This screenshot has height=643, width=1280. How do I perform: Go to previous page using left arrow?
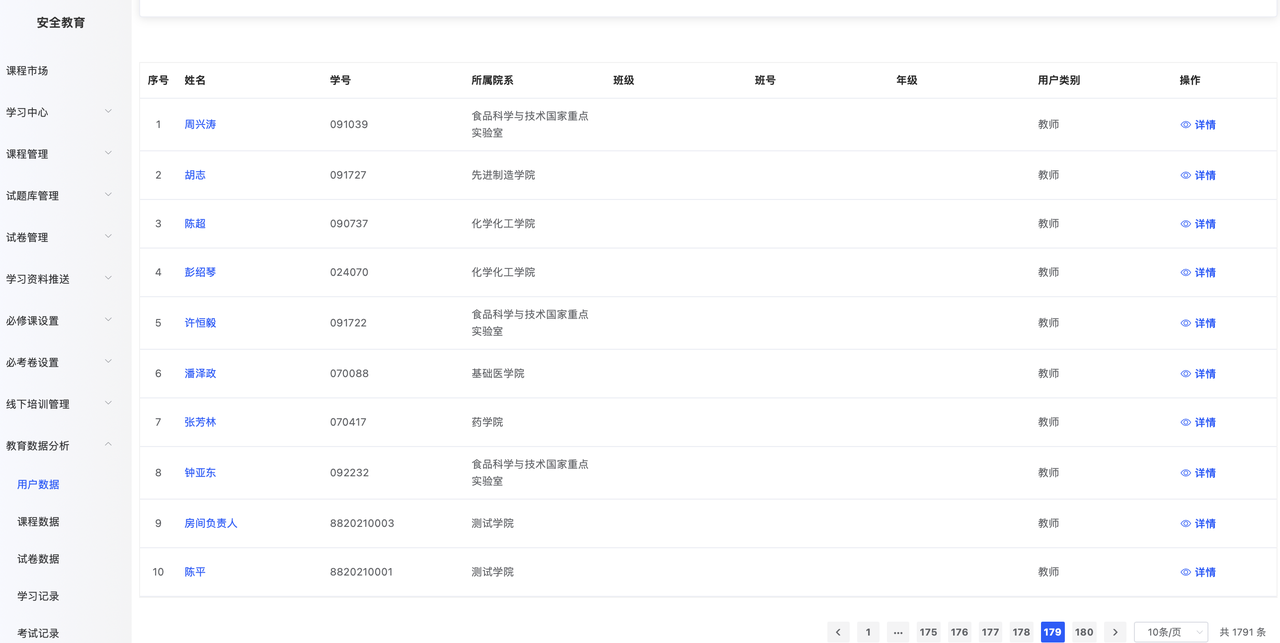(x=838, y=632)
